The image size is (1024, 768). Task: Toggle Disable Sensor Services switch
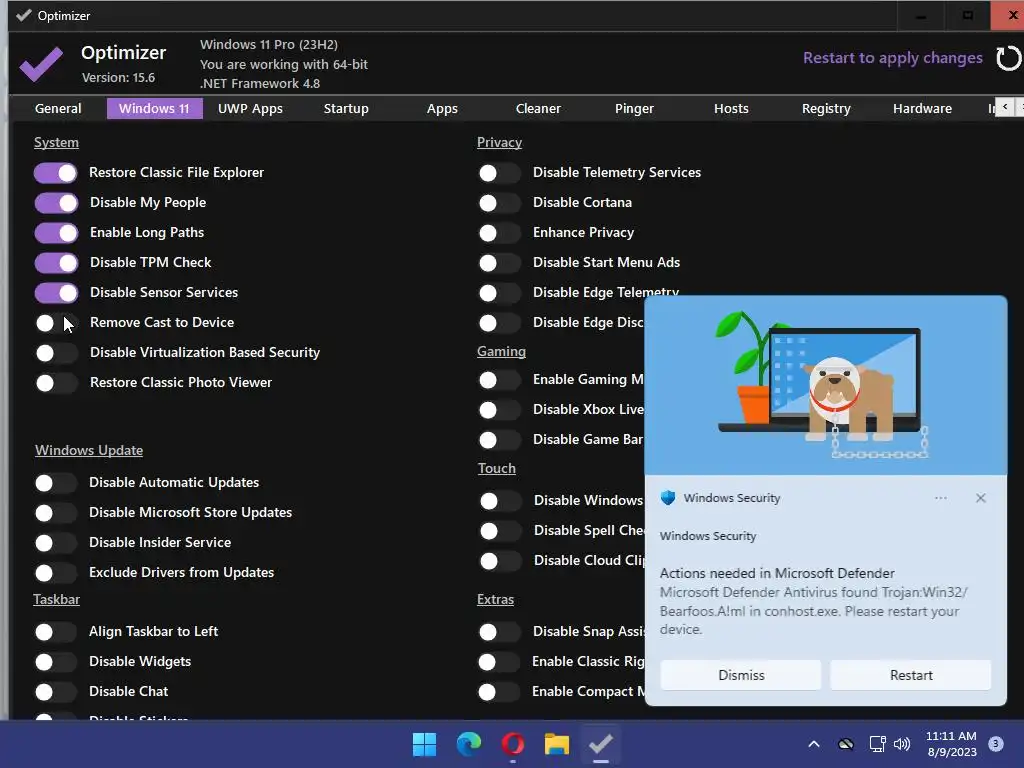[x=56, y=293]
